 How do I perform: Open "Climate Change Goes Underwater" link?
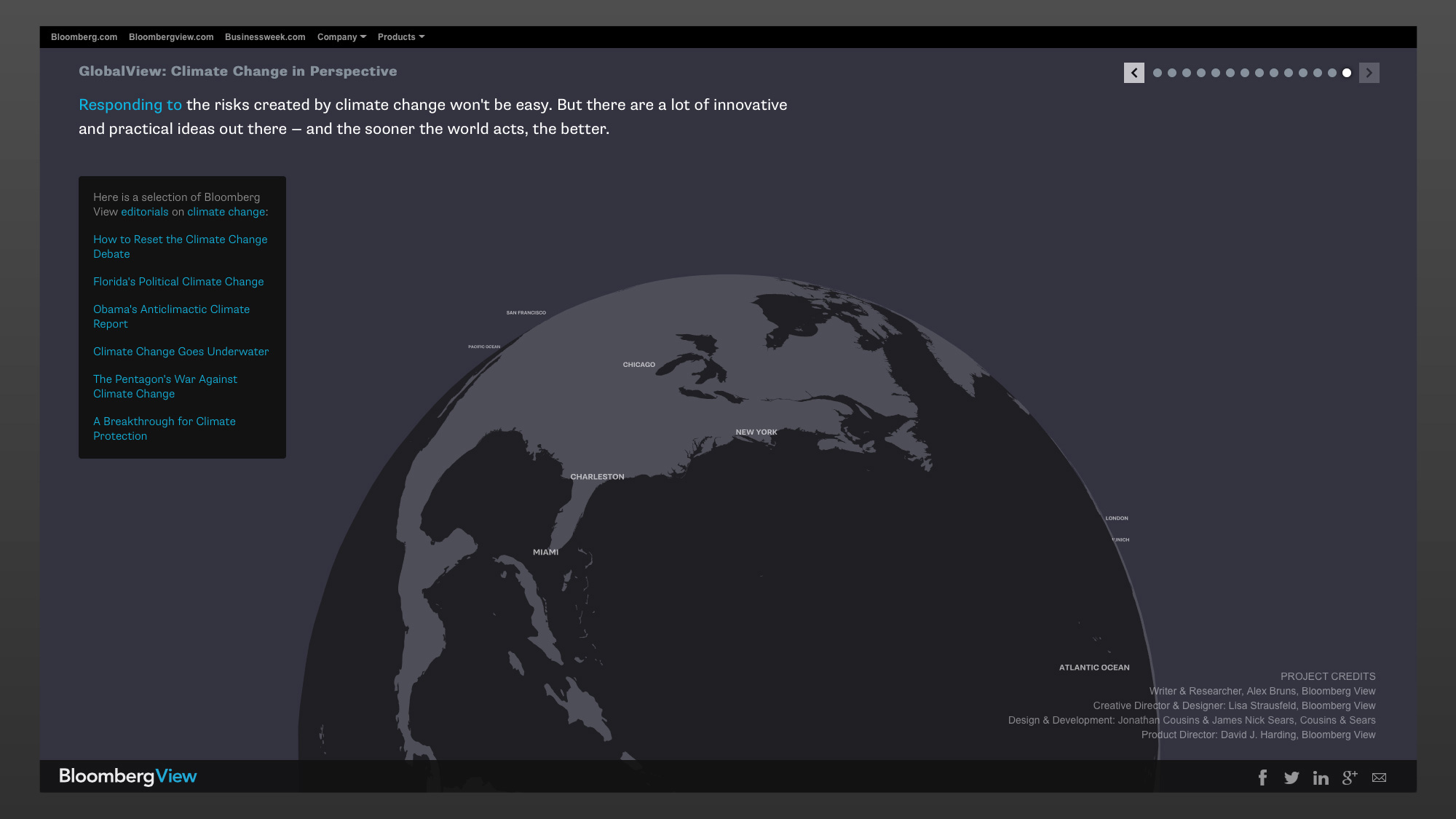tap(181, 352)
